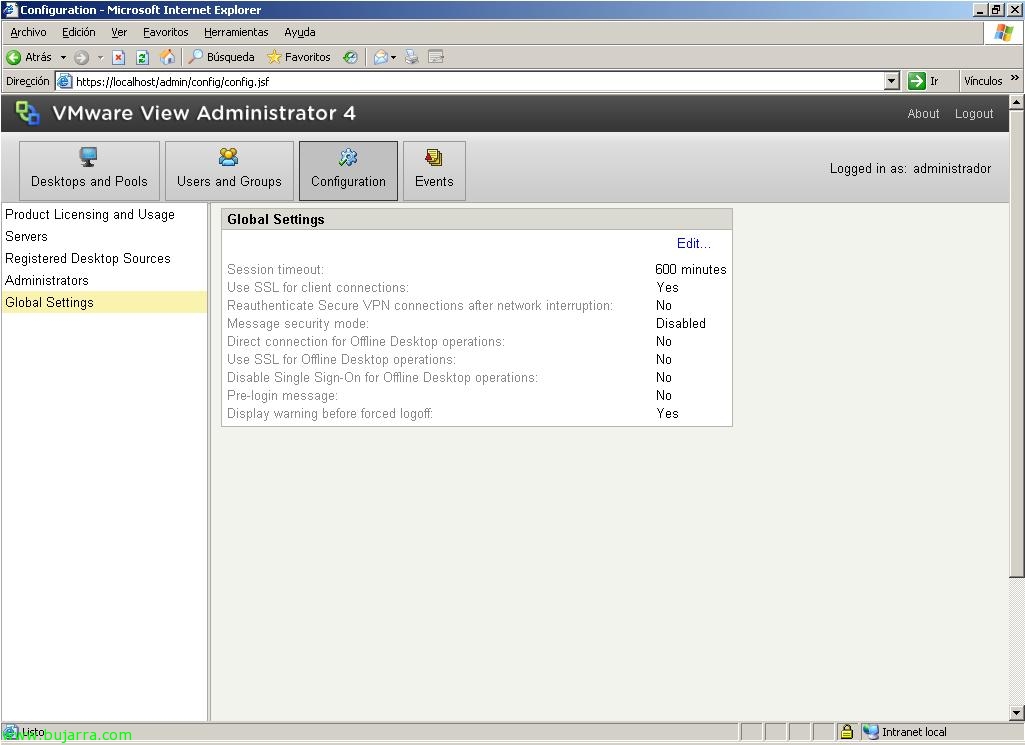Open back button history dropdown arrow
Screen dimensions: 1025x745
pyautogui.click(x=63, y=58)
